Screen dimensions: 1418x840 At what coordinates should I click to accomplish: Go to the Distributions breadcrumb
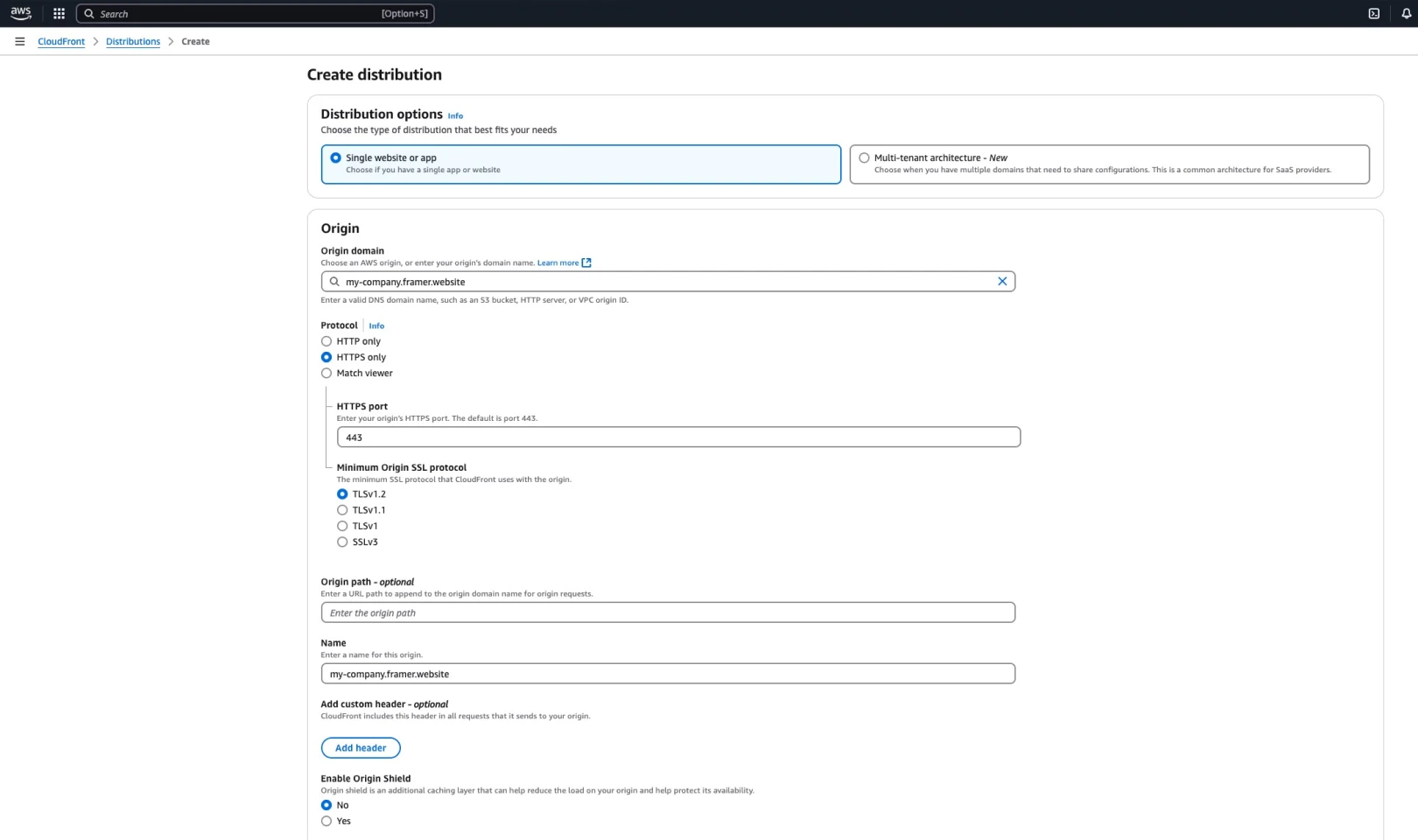click(133, 41)
